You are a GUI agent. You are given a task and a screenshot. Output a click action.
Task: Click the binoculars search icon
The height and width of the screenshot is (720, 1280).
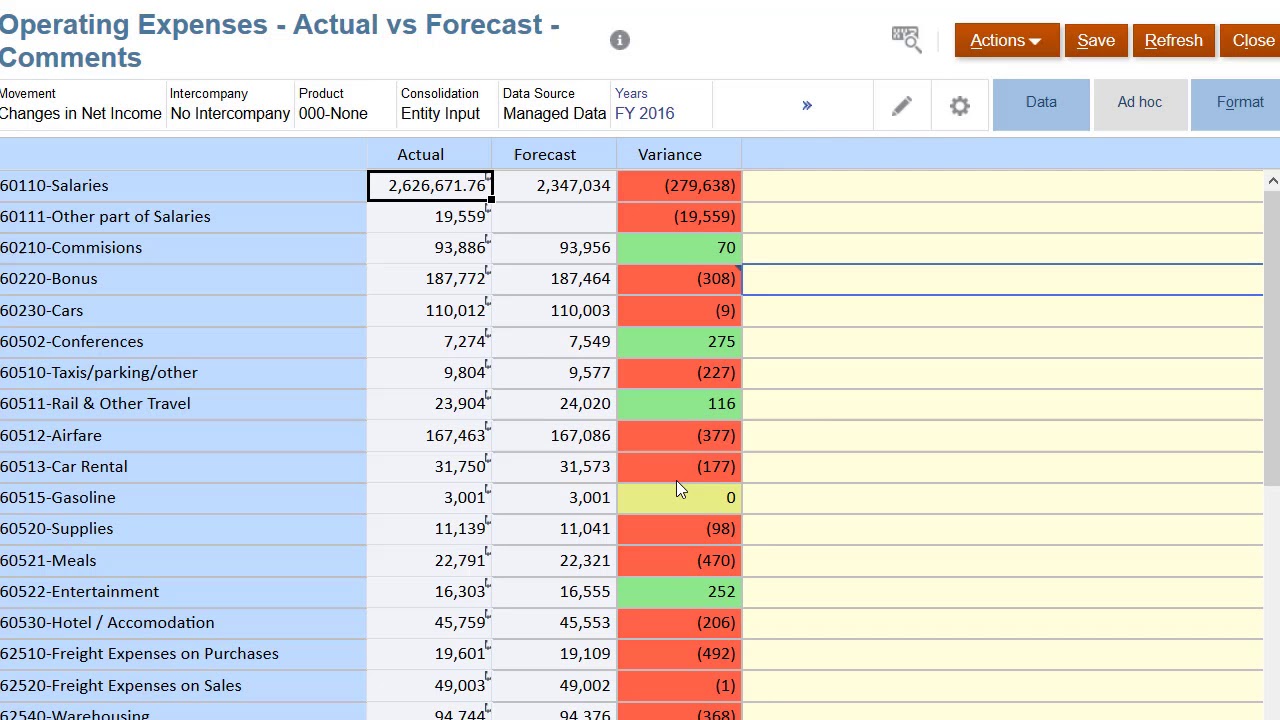click(906, 39)
